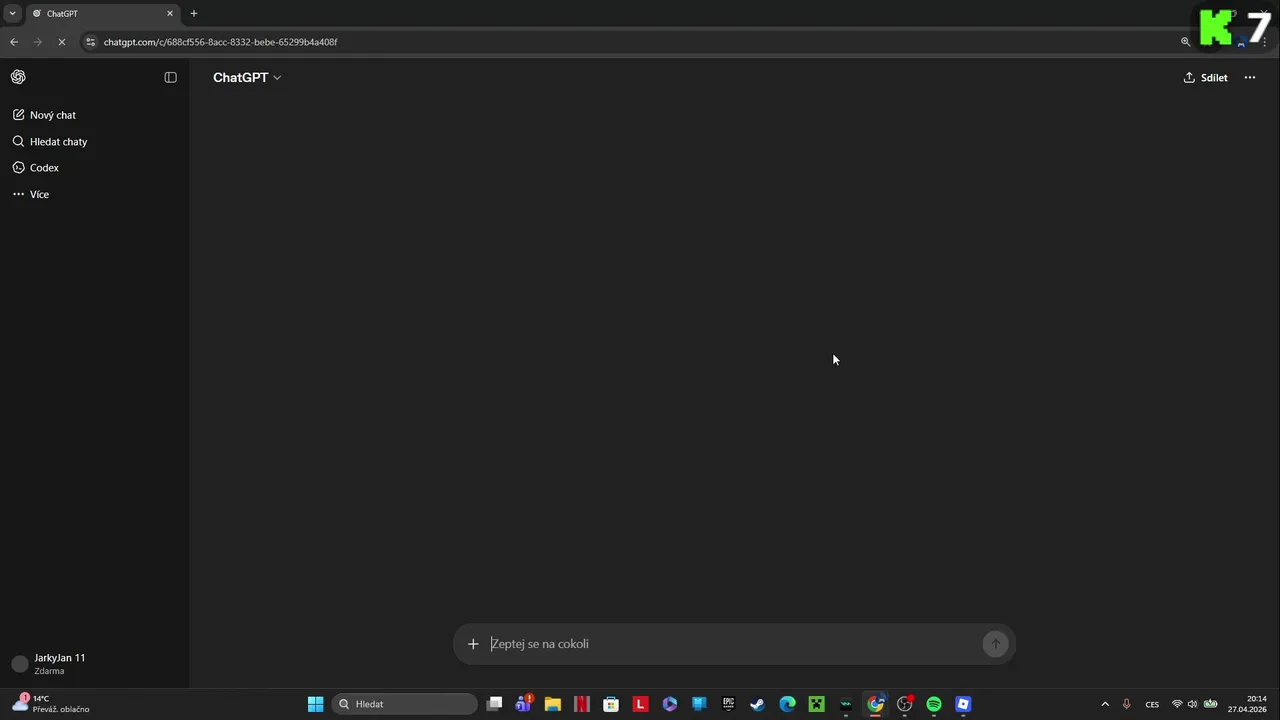Open Roblox from the taskbar

coord(963,704)
